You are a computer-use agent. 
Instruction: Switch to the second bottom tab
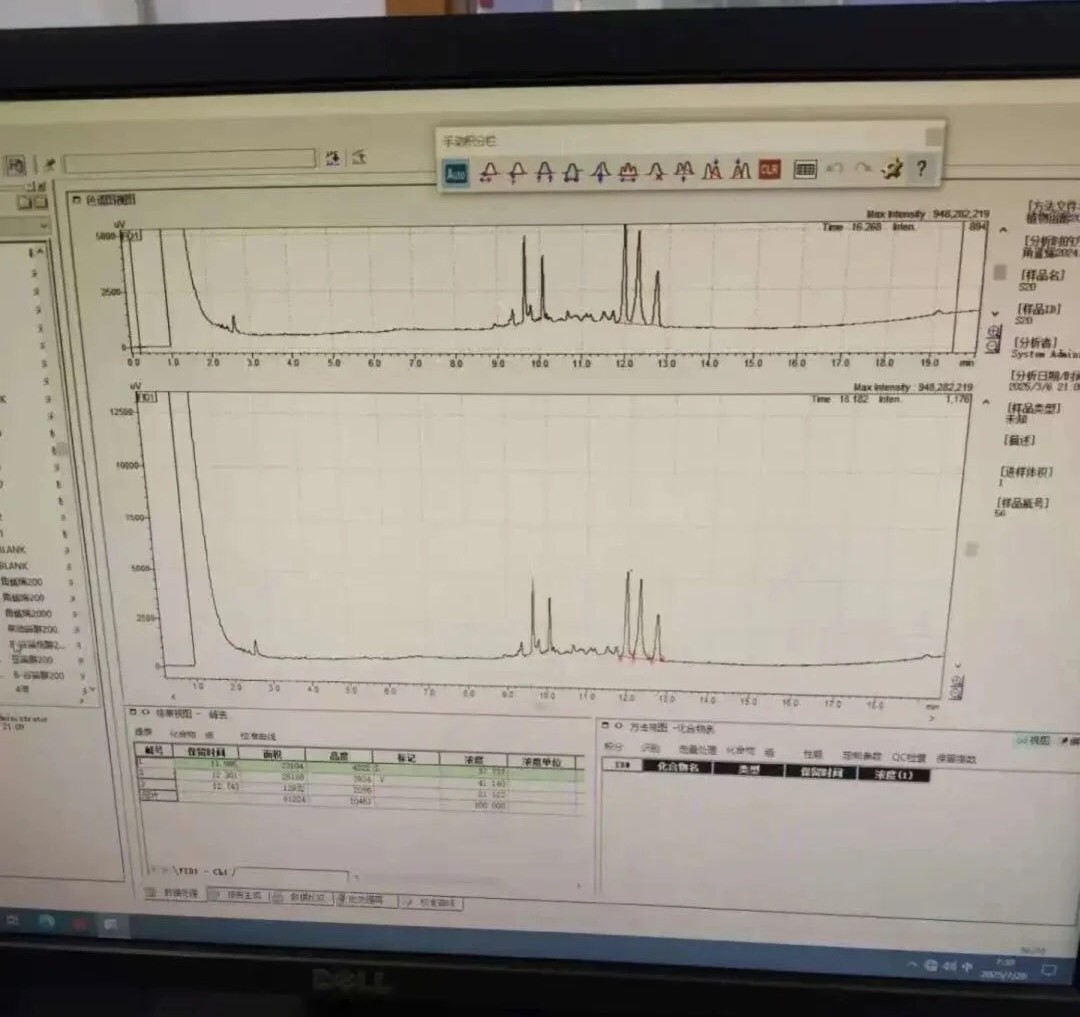[239, 896]
